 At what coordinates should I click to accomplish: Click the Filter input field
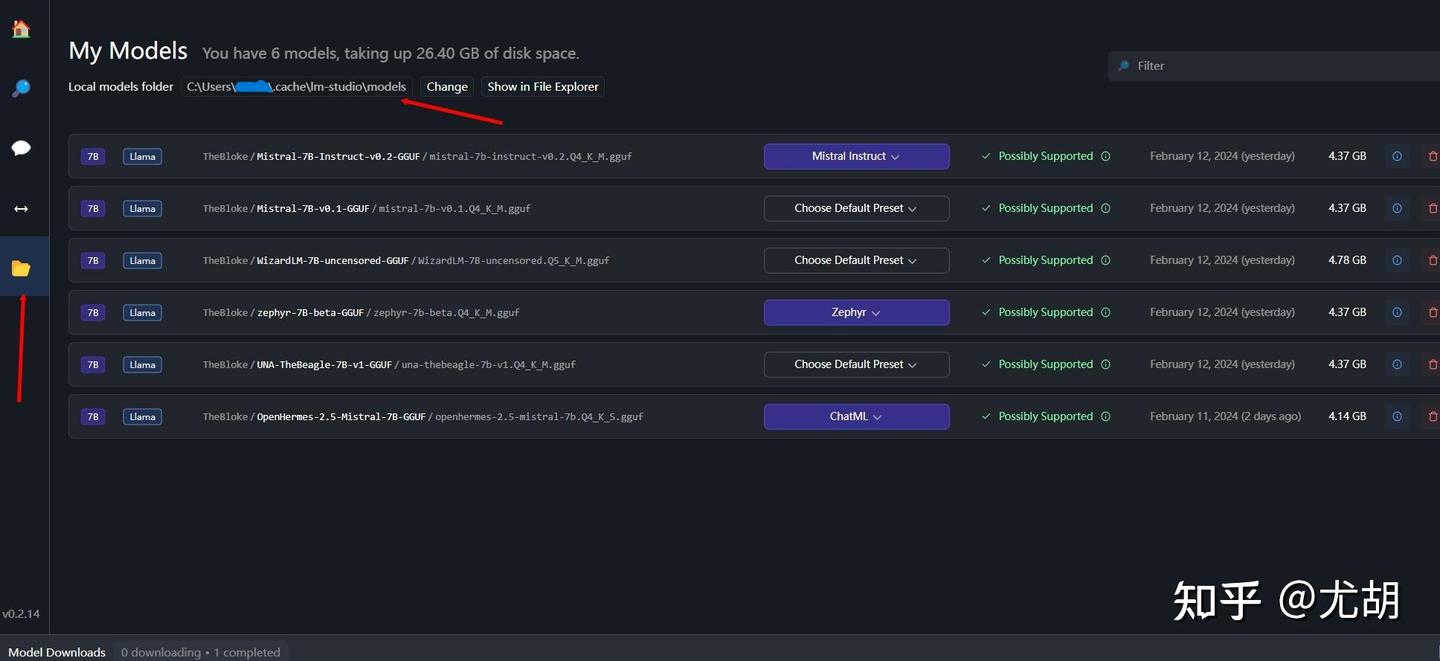click(x=1274, y=66)
